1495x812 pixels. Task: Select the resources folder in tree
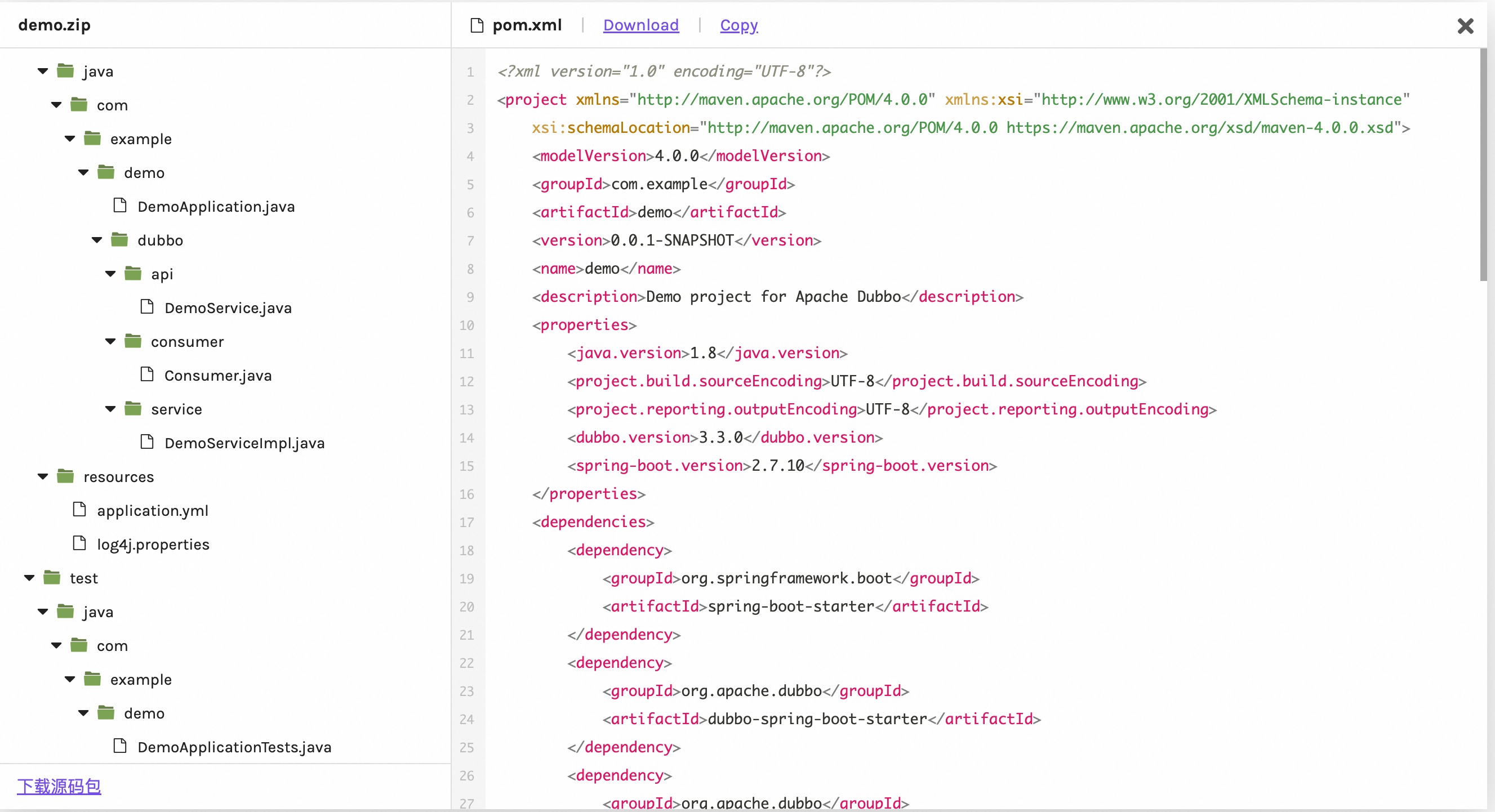[x=118, y=476]
